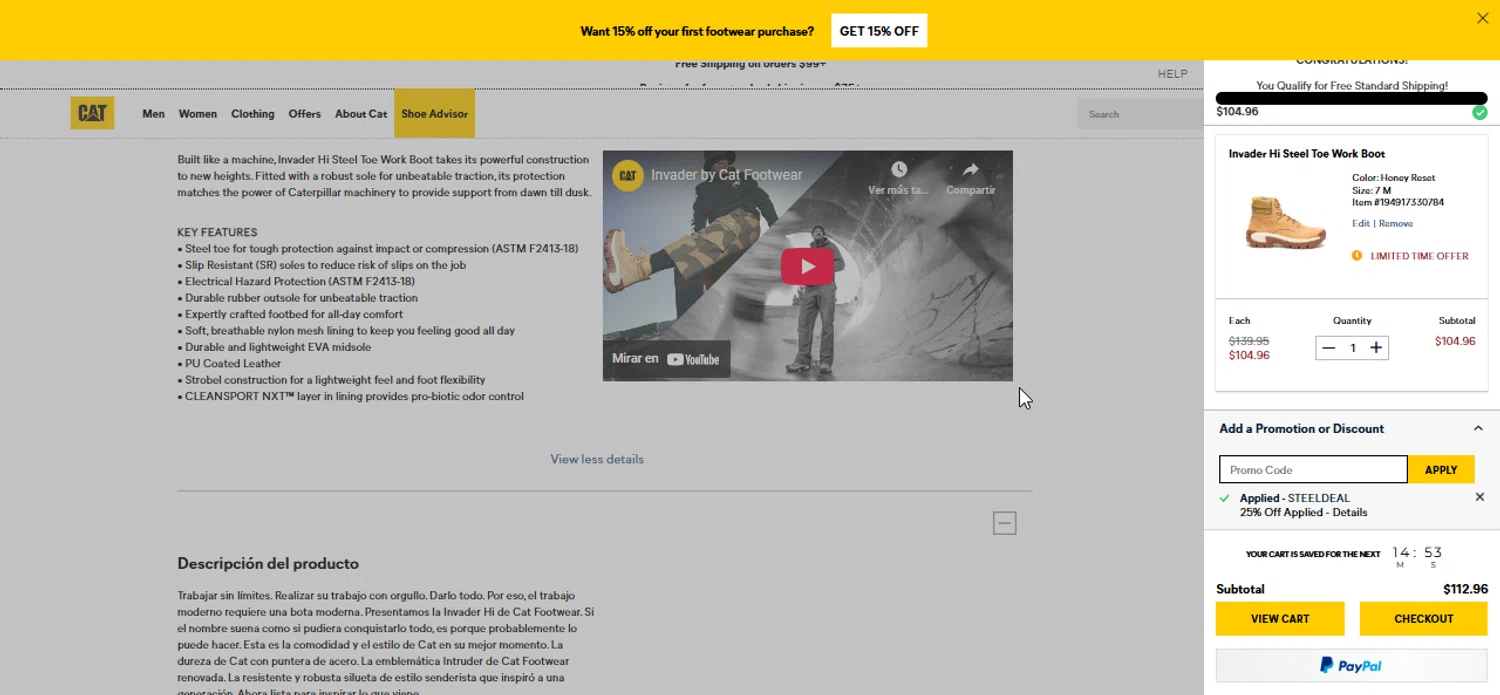Remove the cart item
The width and height of the screenshot is (1500, 695).
click(x=1396, y=224)
